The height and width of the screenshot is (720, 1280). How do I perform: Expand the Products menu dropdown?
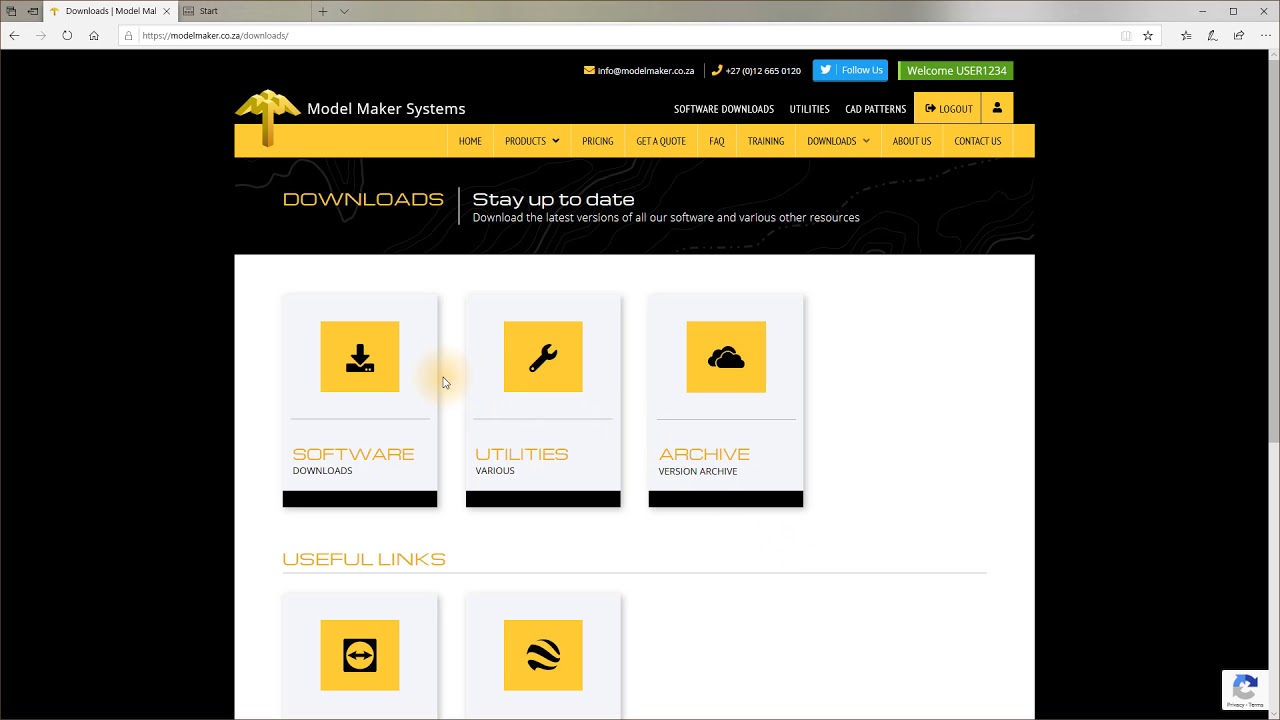point(532,141)
